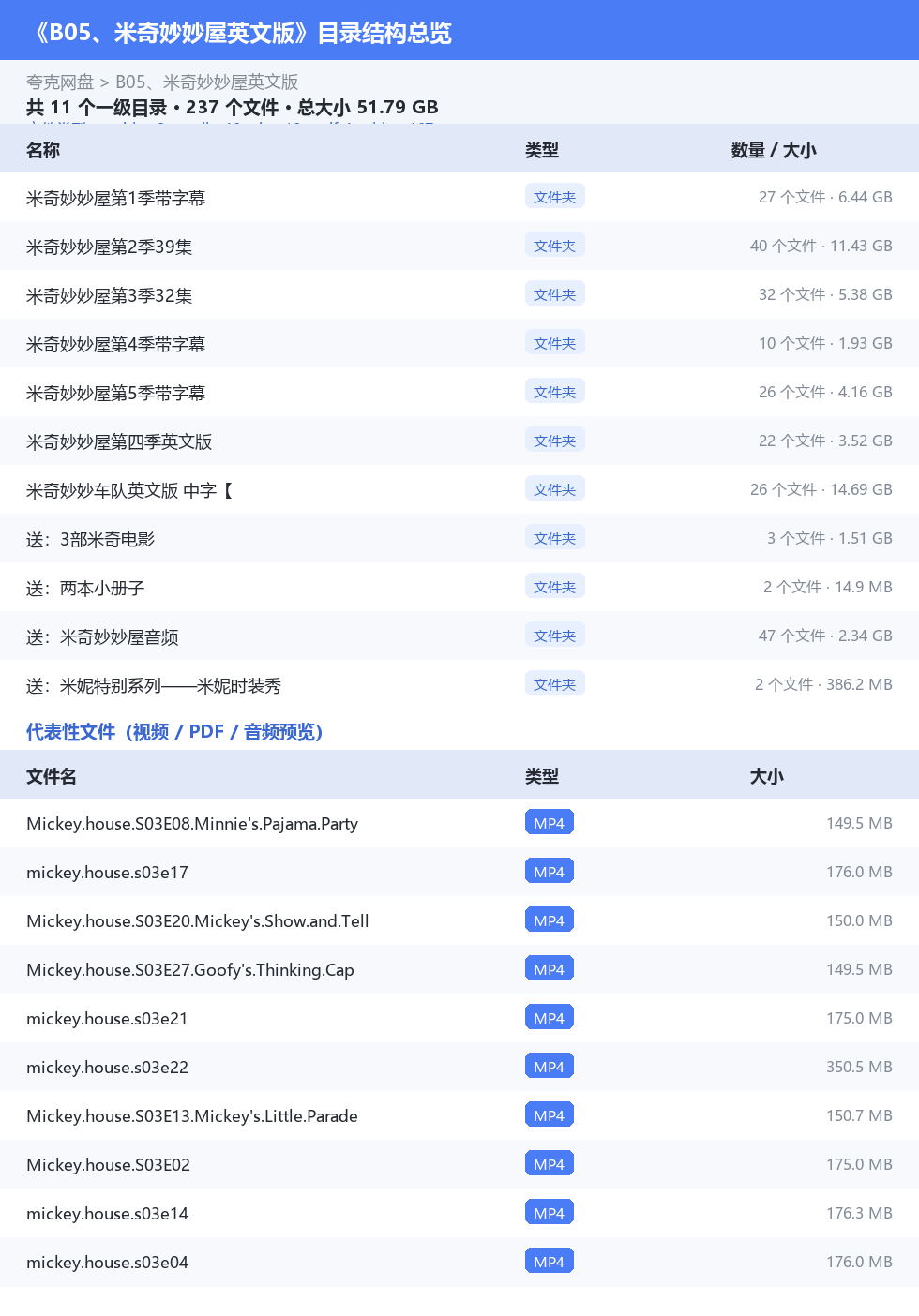Open folder 送：3部米奇电影
This screenshot has width=919, height=1316.
(90, 539)
